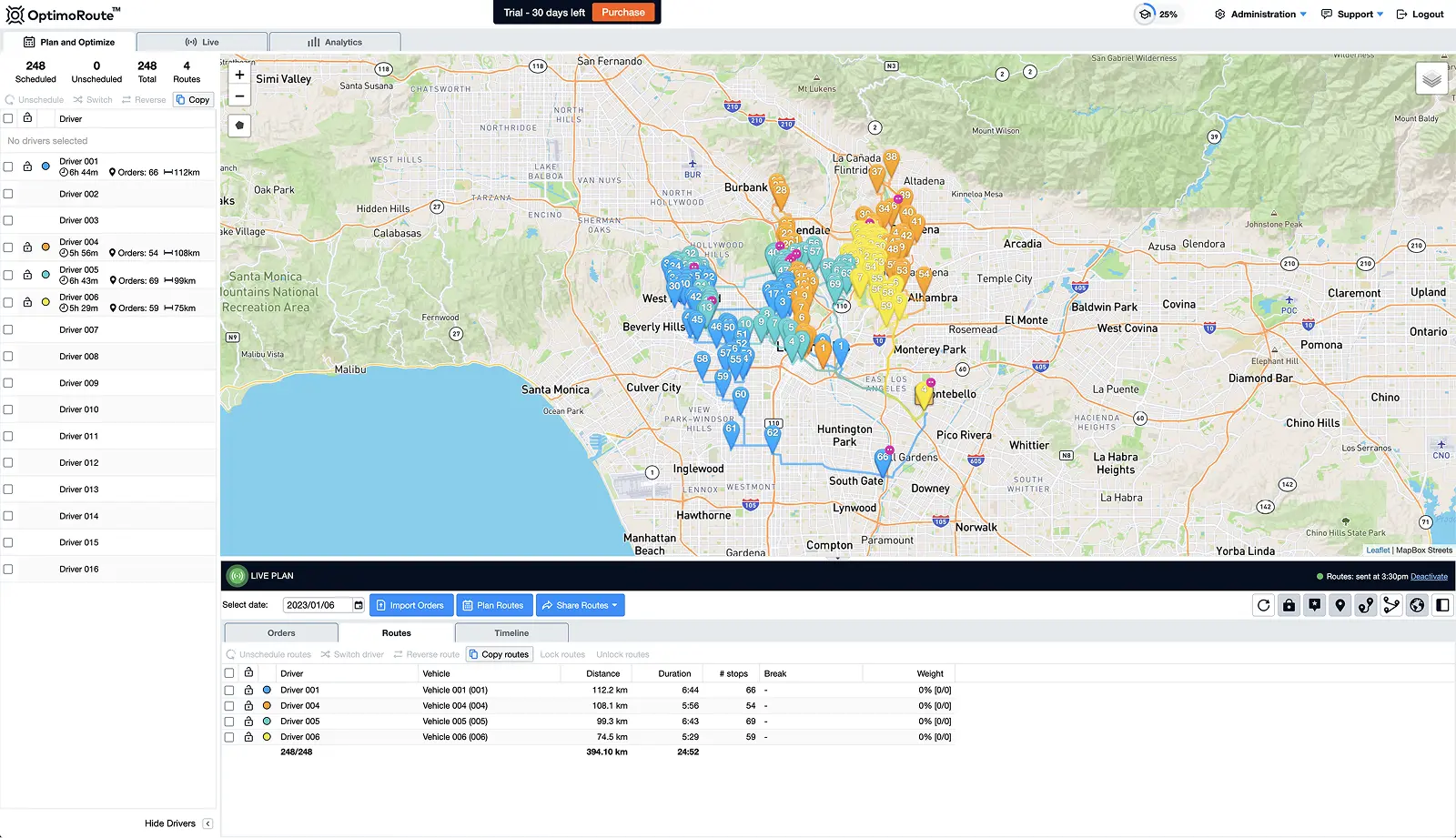
Task: Click the Live Plan green status icon
Action: pos(238,575)
